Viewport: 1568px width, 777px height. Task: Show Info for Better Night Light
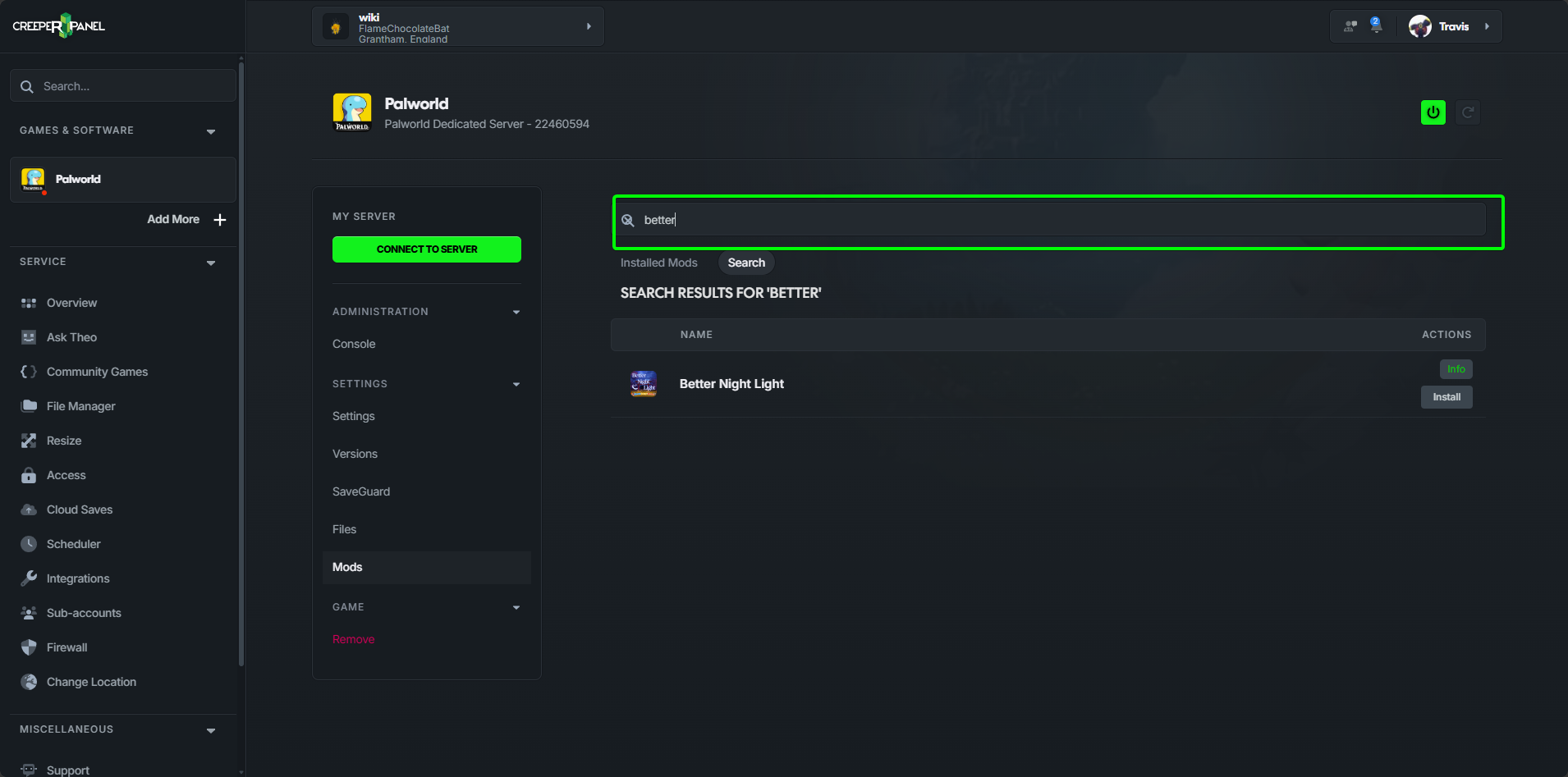click(1456, 369)
